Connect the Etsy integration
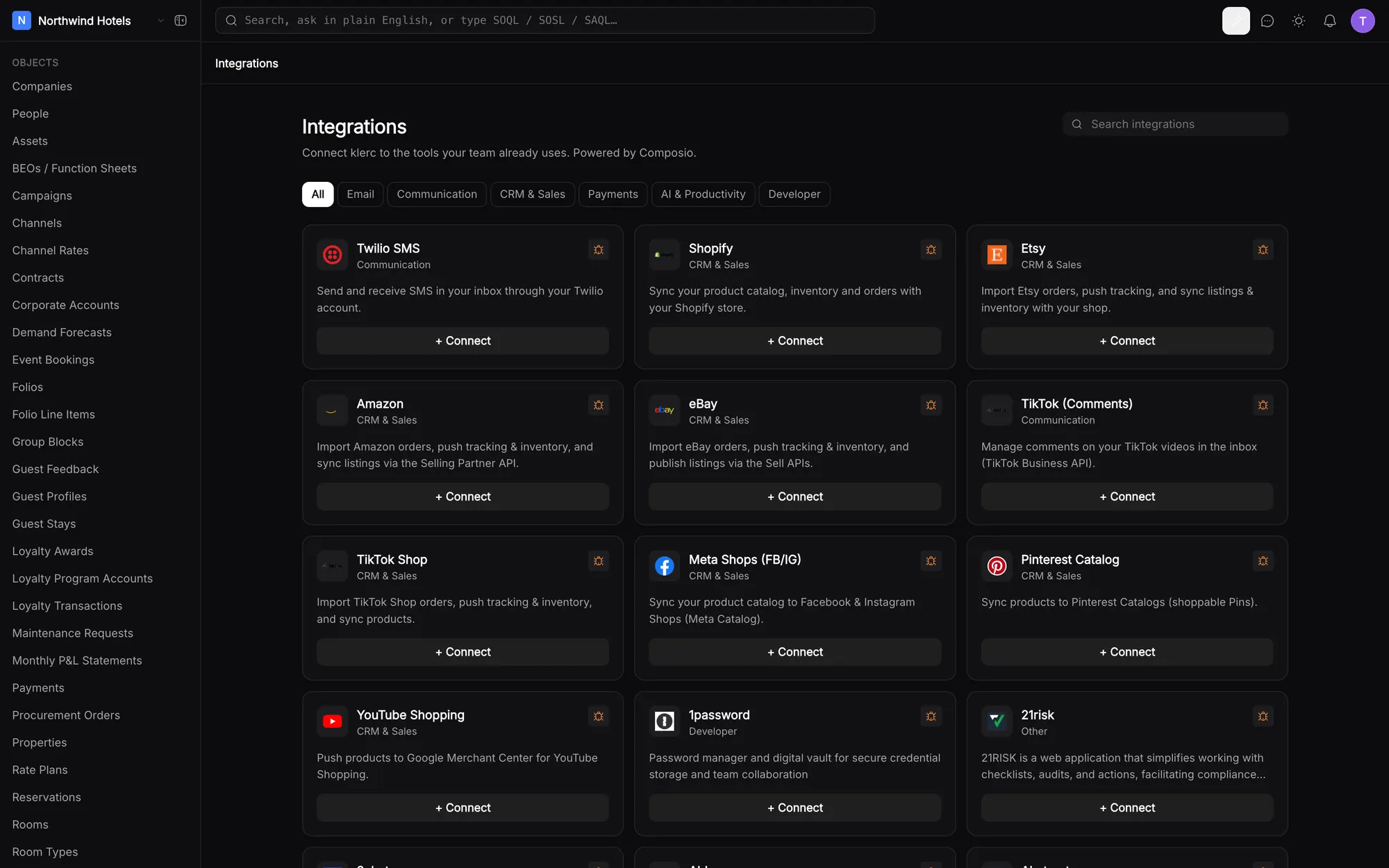Screen dimensions: 1389x868 [x=1127, y=341]
